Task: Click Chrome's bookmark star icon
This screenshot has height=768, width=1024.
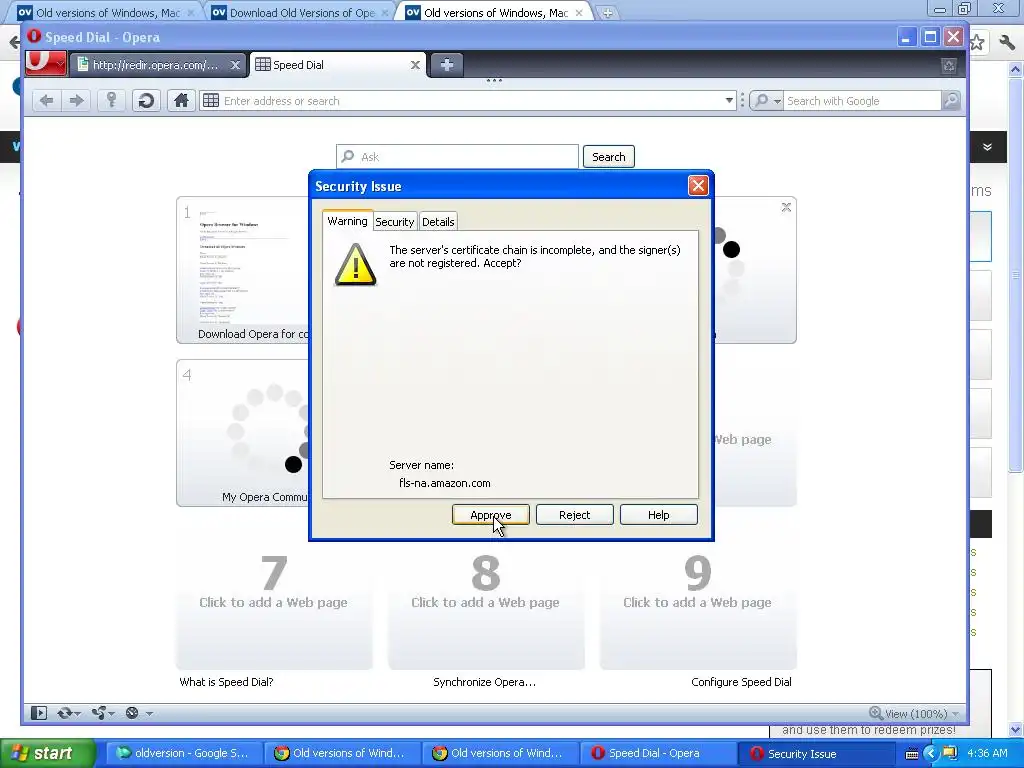Action: point(976,42)
